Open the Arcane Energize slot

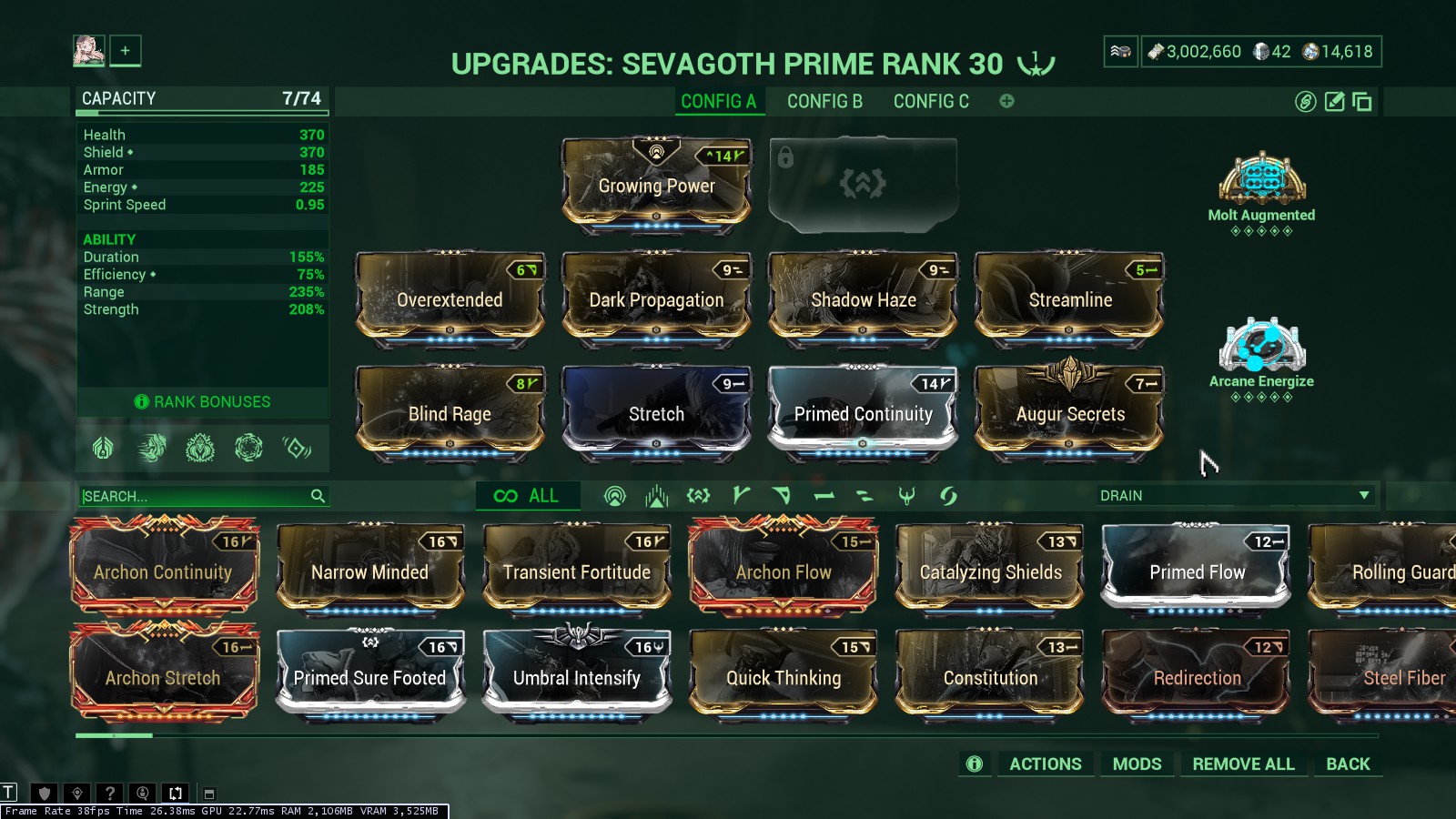pyautogui.click(x=1261, y=359)
